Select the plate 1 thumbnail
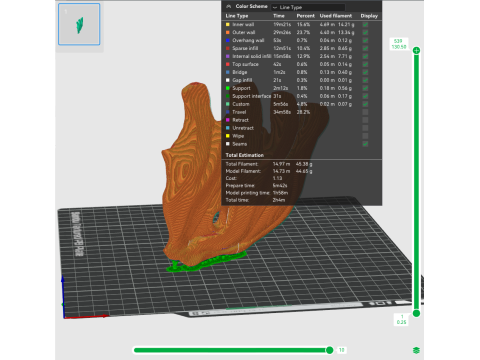480x360 pixels. click(79, 24)
